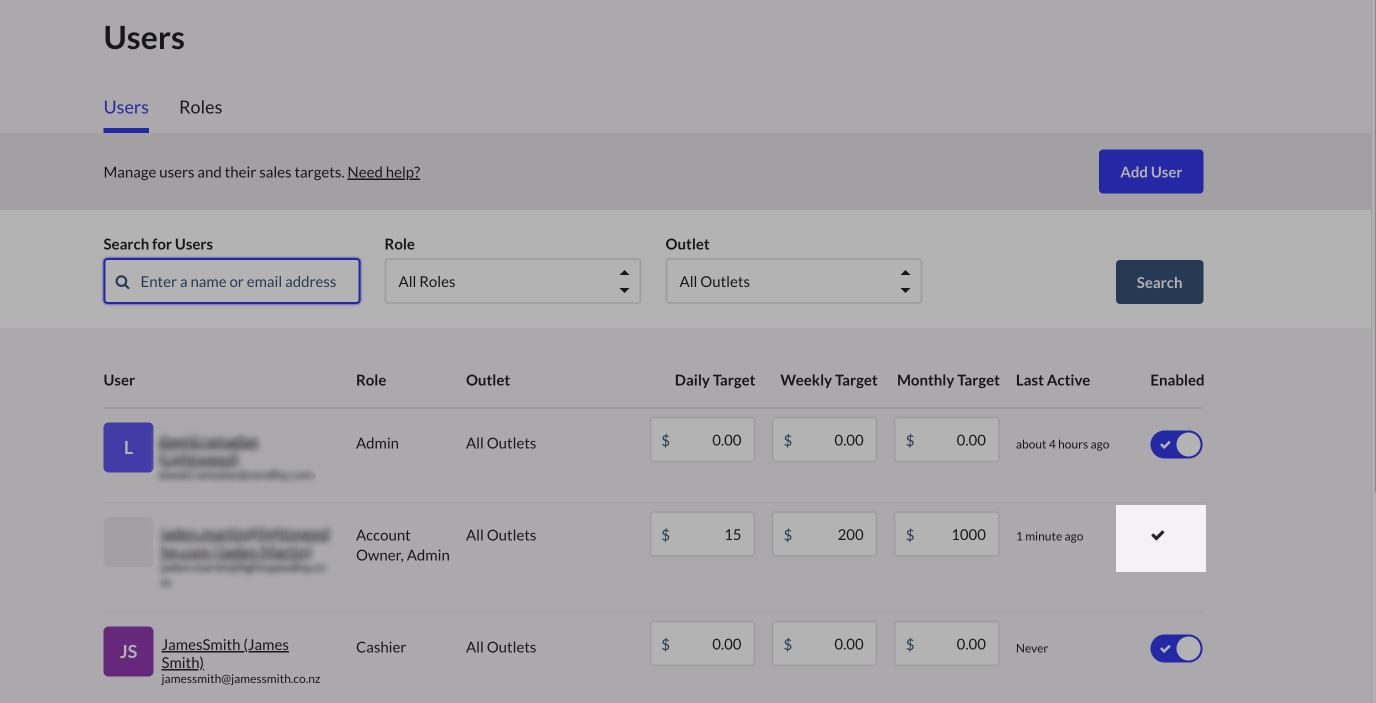Open the Need help? link
Viewport: 1376px width, 703px height.
click(383, 172)
